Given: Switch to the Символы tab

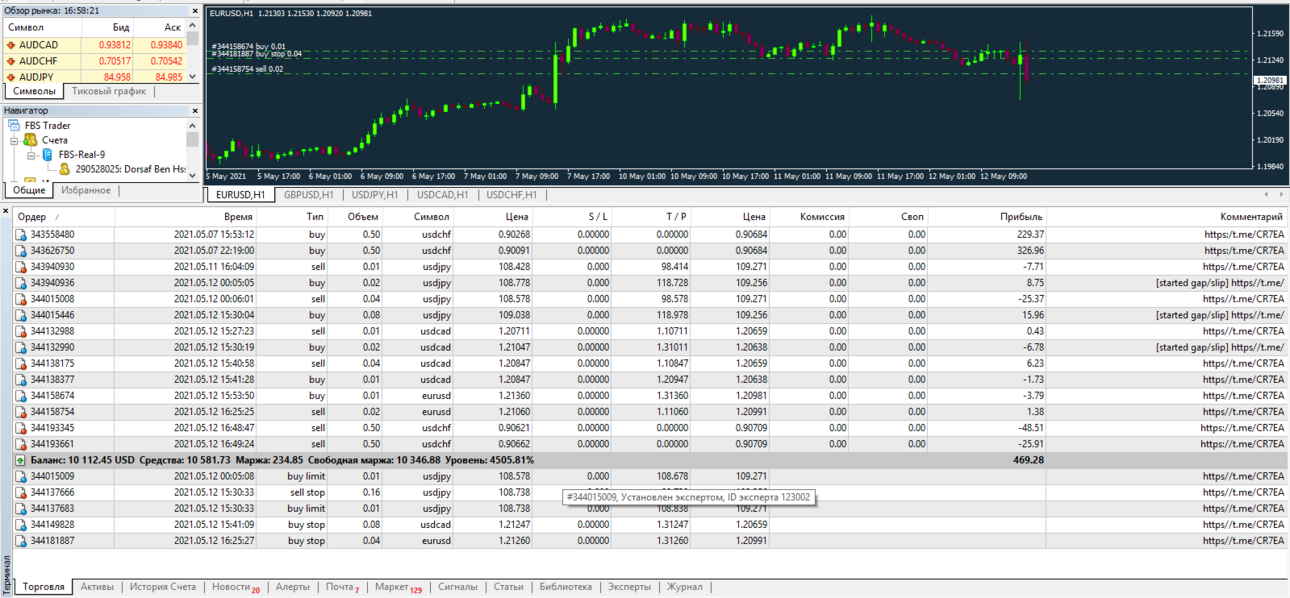Looking at the screenshot, I should 34,91.
